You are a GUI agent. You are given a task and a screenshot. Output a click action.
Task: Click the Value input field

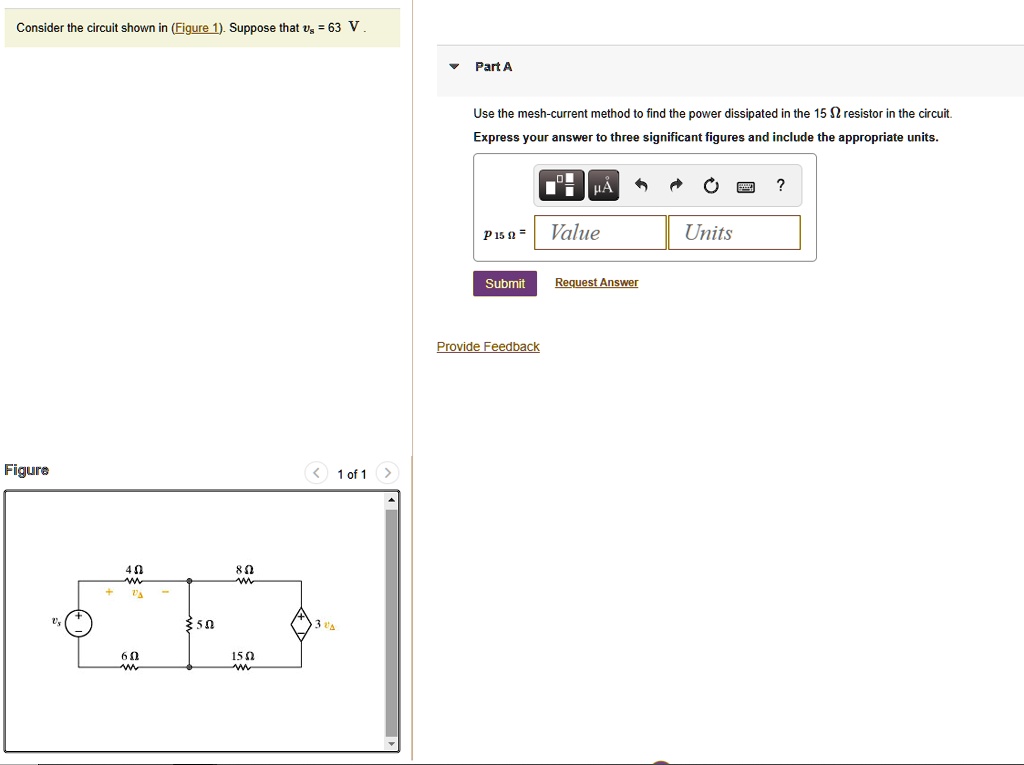coord(599,231)
